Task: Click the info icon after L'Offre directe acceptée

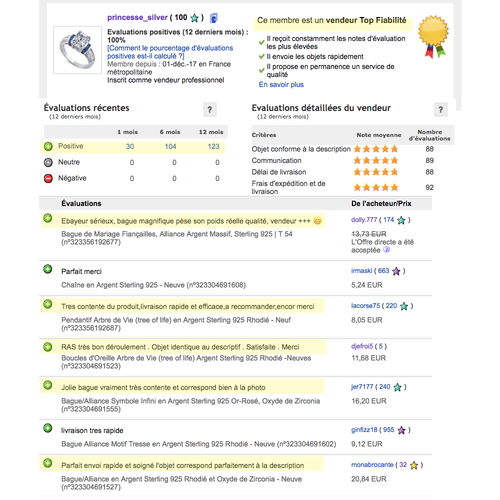Action: pos(386,250)
